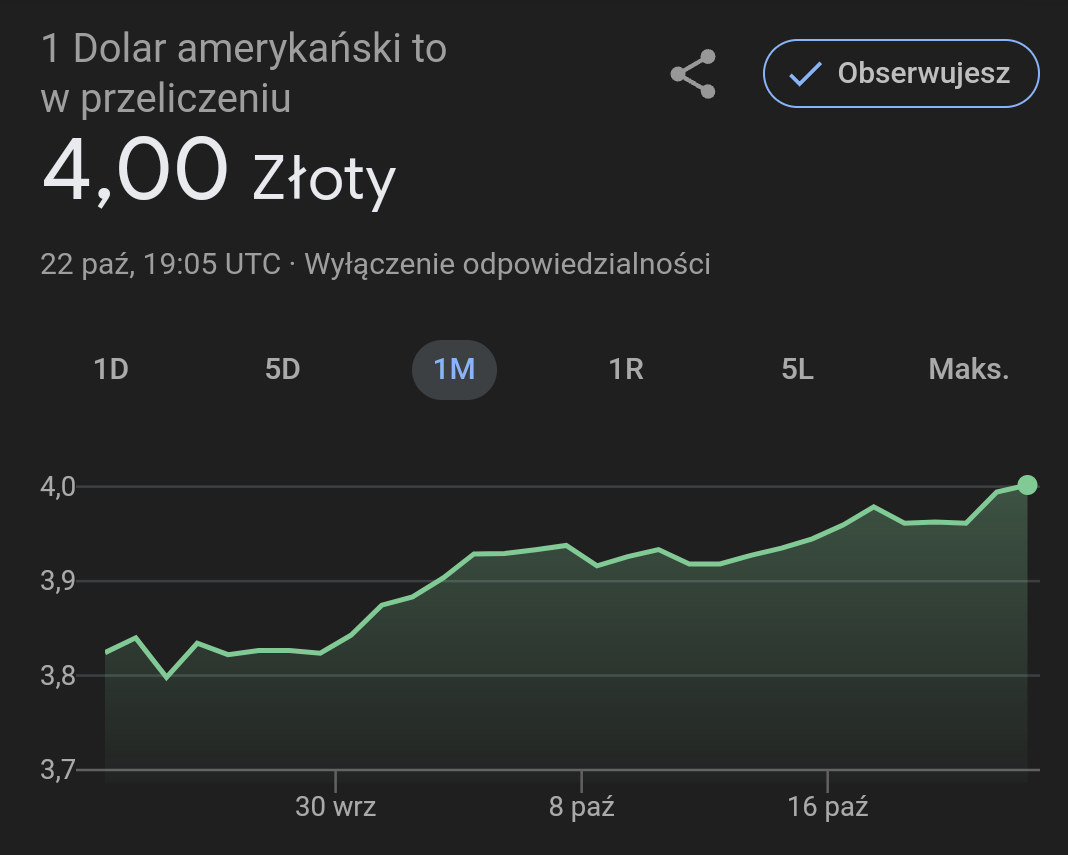Click the 4,00 Złoty exchange rate value
This screenshot has width=1068, height=855.
pyautogui.click(x=219, y=172)
